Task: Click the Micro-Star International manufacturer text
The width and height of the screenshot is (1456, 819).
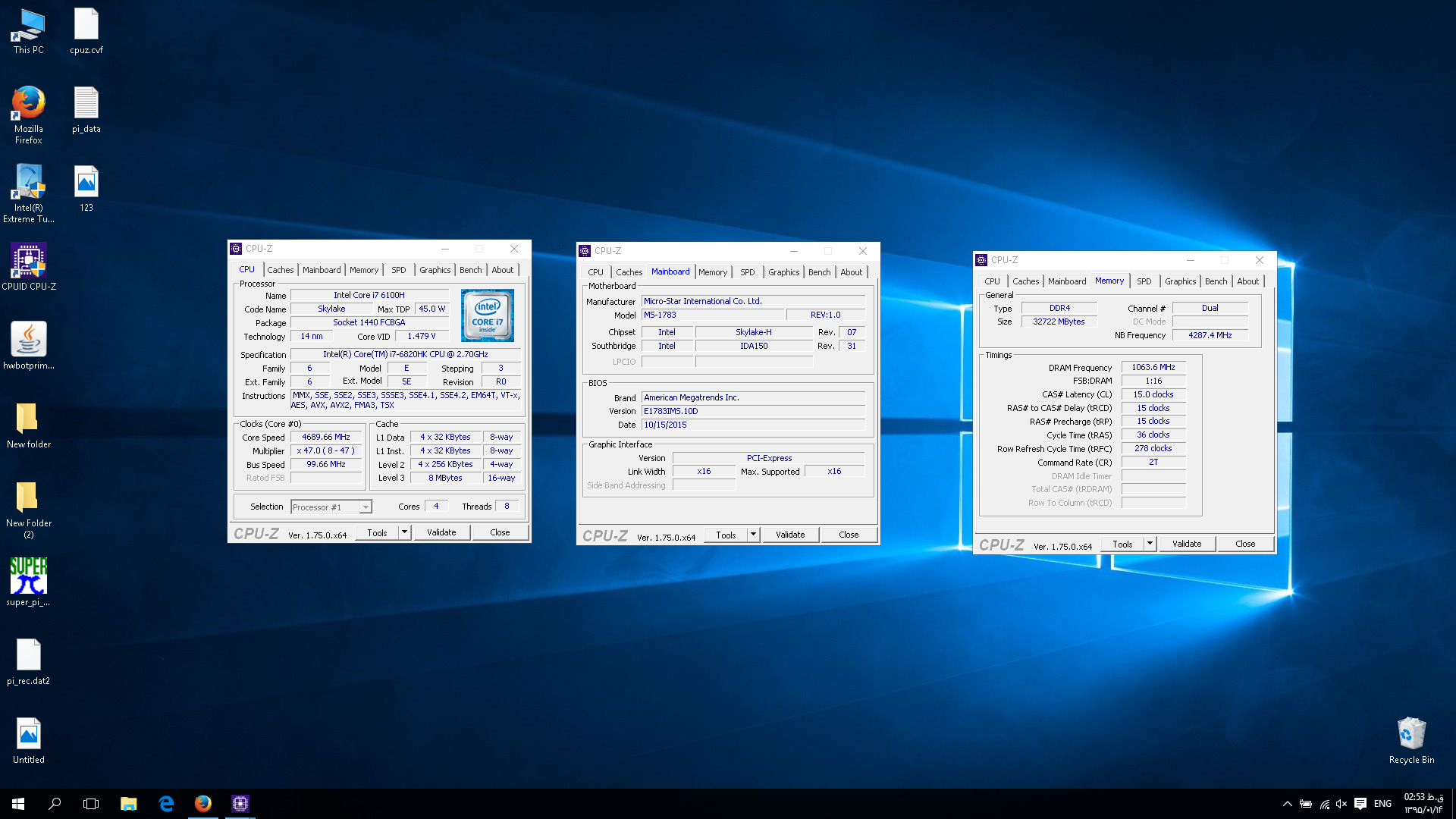Action: [702, 301]
